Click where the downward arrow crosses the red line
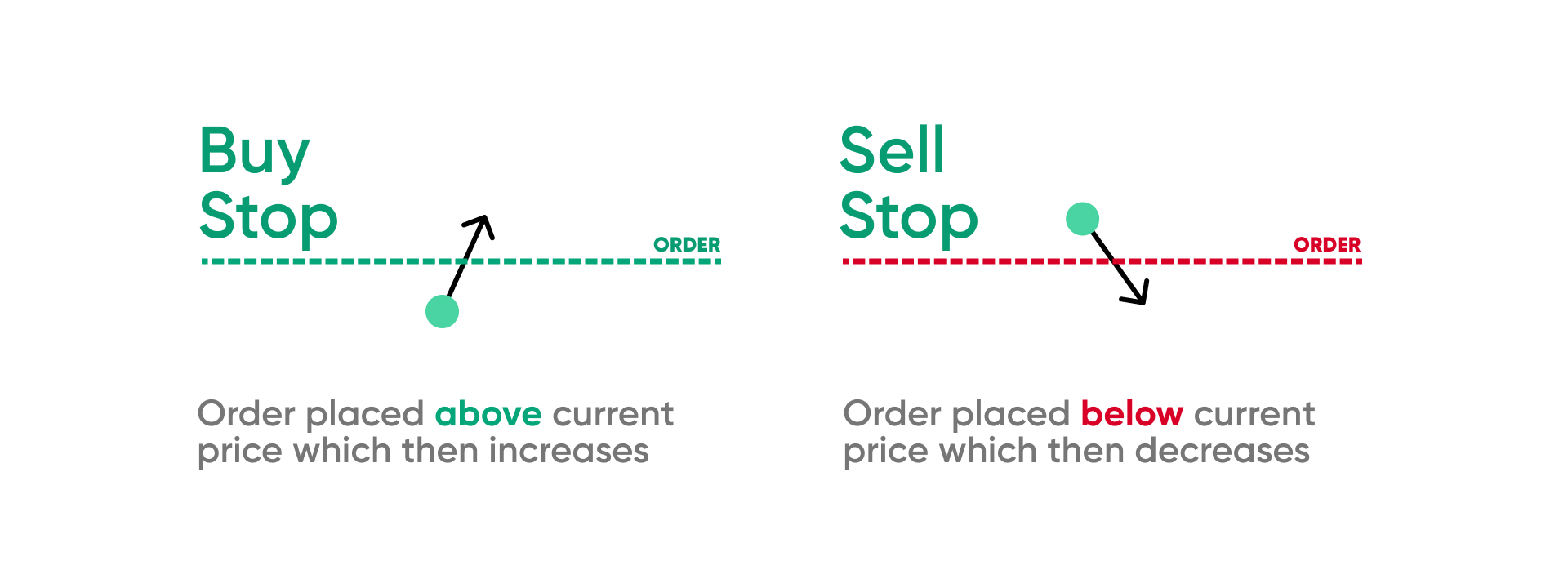The width and height of the screenshot is (1568, 588). pos(1116,261)
